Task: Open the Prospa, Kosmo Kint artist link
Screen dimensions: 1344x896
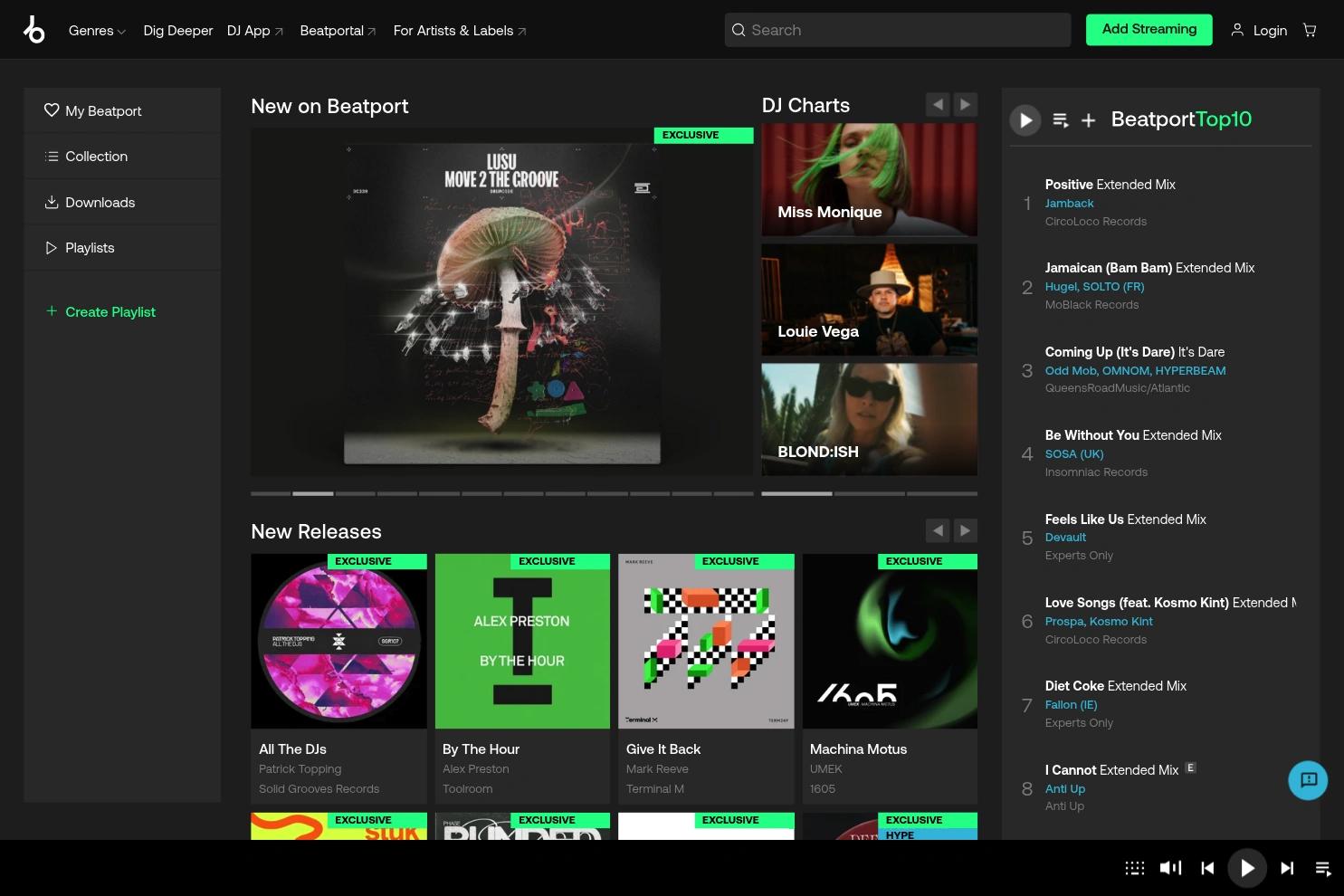Action: tap(1099, 622)
